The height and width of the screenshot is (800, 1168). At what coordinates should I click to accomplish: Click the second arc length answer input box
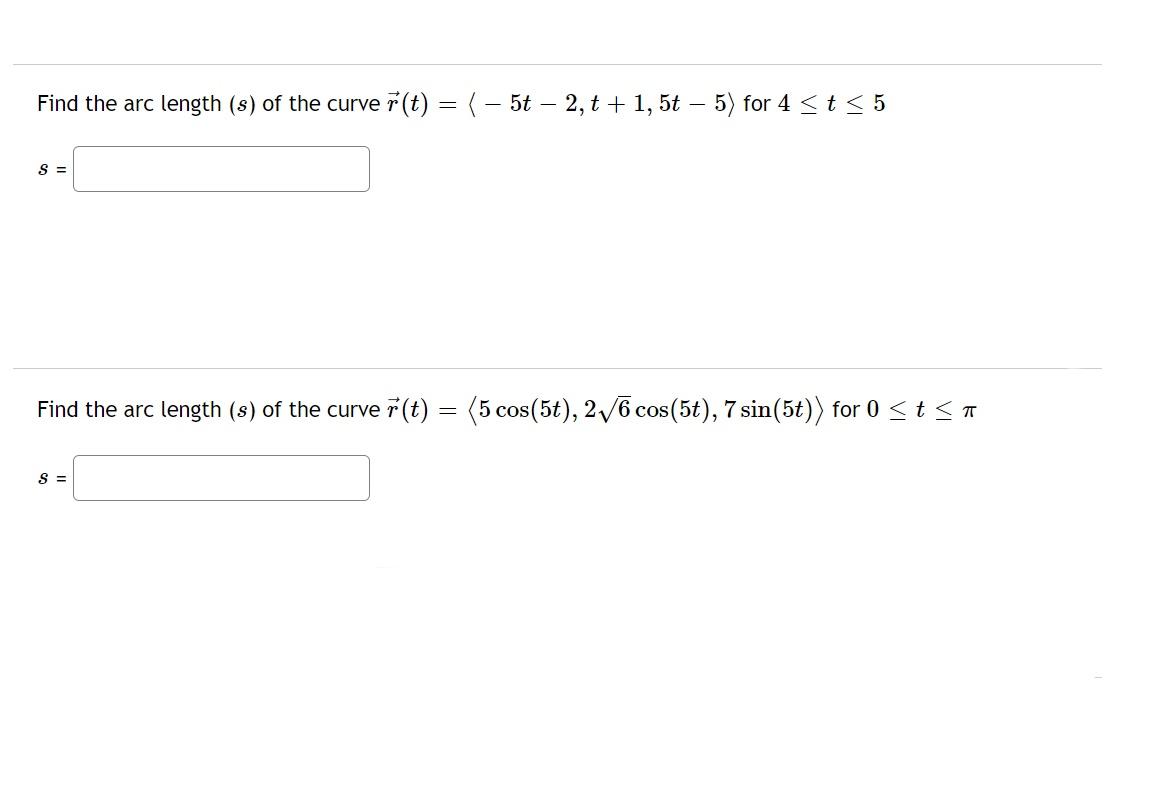[x=221, y=478]
